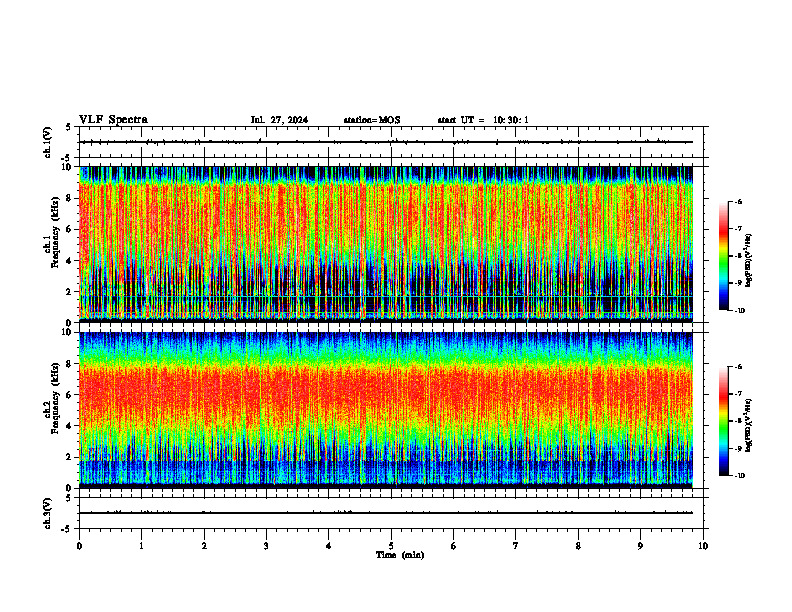Click the "5" volt tick on ch.1(V) axis

click(68, 128)
